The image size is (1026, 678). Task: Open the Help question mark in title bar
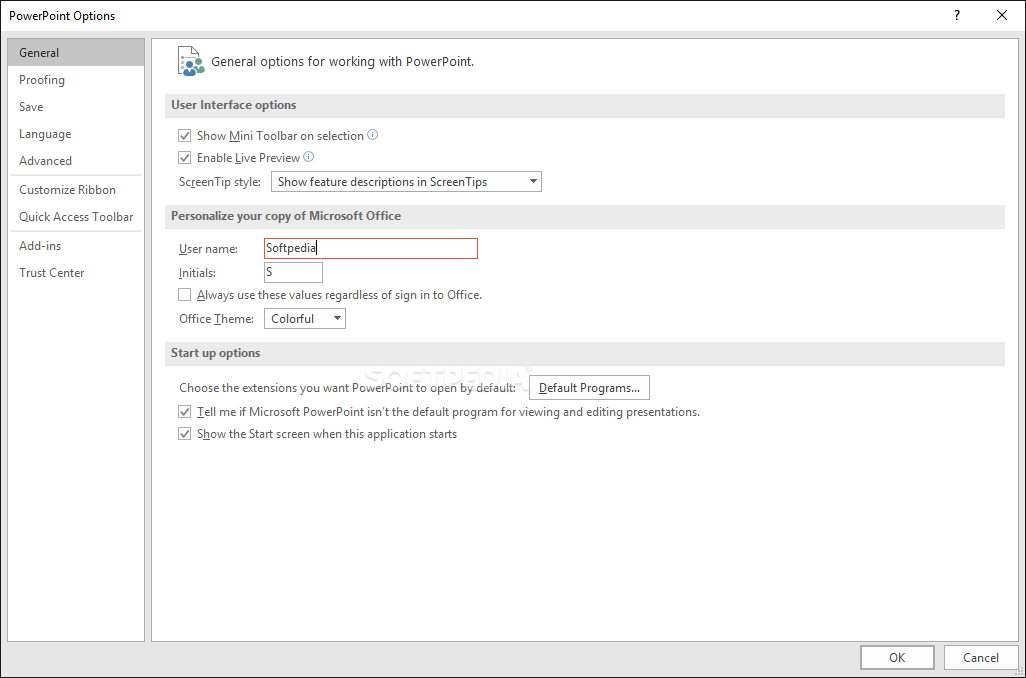[957, 15]
